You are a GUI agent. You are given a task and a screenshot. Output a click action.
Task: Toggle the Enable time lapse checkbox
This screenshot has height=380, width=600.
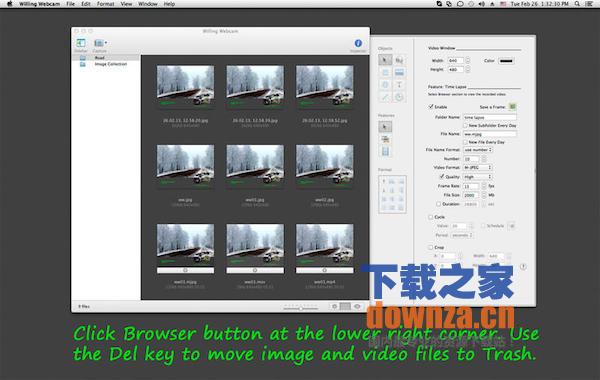click(431, 106)
